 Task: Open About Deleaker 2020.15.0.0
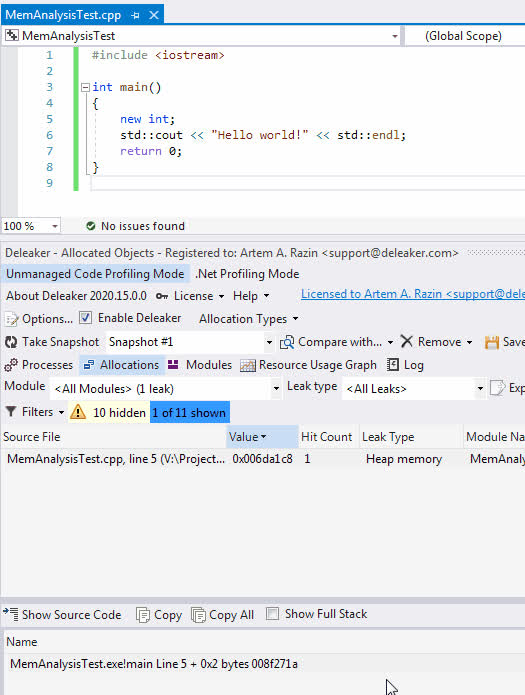pos(76,296)
